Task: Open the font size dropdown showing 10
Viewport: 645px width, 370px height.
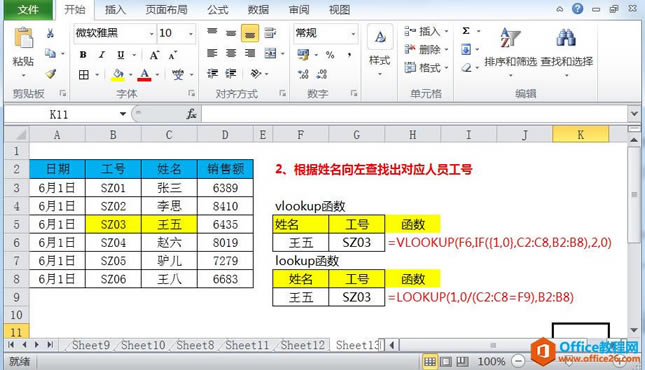Action: [x=191, y=33]
